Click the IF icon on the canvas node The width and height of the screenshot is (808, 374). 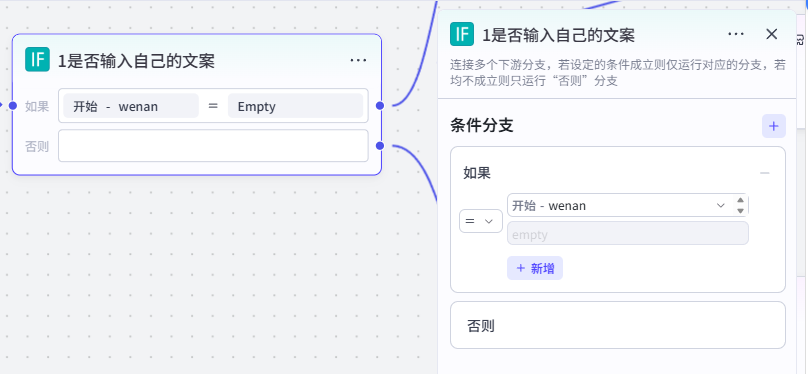click(x=37, y=59)
